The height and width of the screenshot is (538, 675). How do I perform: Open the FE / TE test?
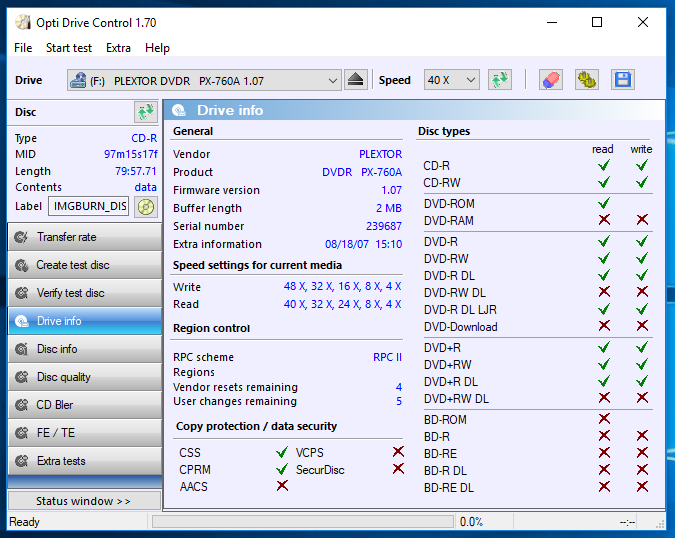pyautogui.click(x=85, y=433)
